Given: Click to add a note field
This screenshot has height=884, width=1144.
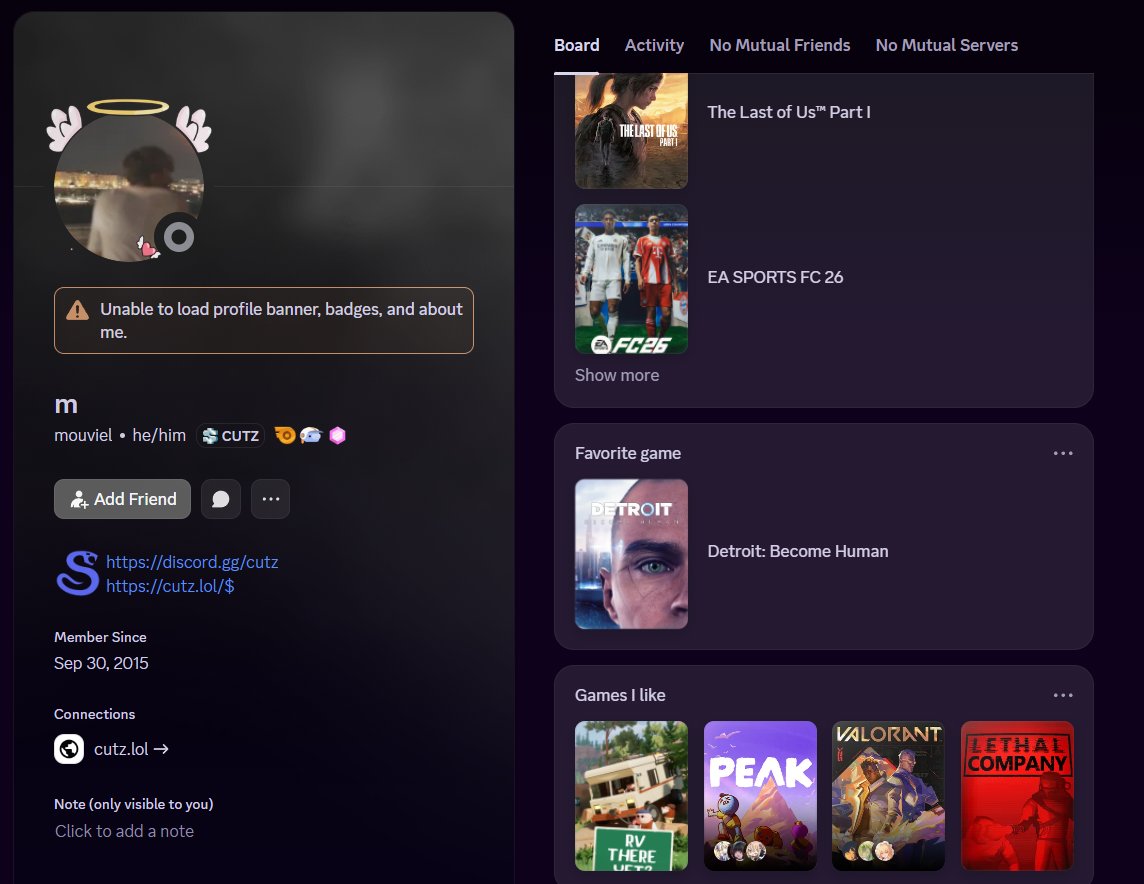Looking at the screenshot, I should click(124, 831).
